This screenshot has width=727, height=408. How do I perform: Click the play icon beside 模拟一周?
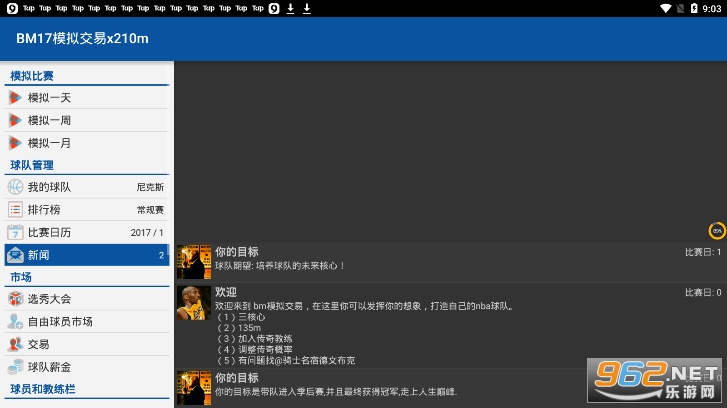(15, 120)
